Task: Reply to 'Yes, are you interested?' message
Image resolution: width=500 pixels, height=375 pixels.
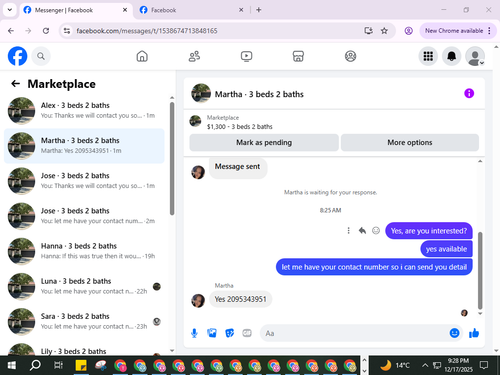Action: click(x=362, y=231)
